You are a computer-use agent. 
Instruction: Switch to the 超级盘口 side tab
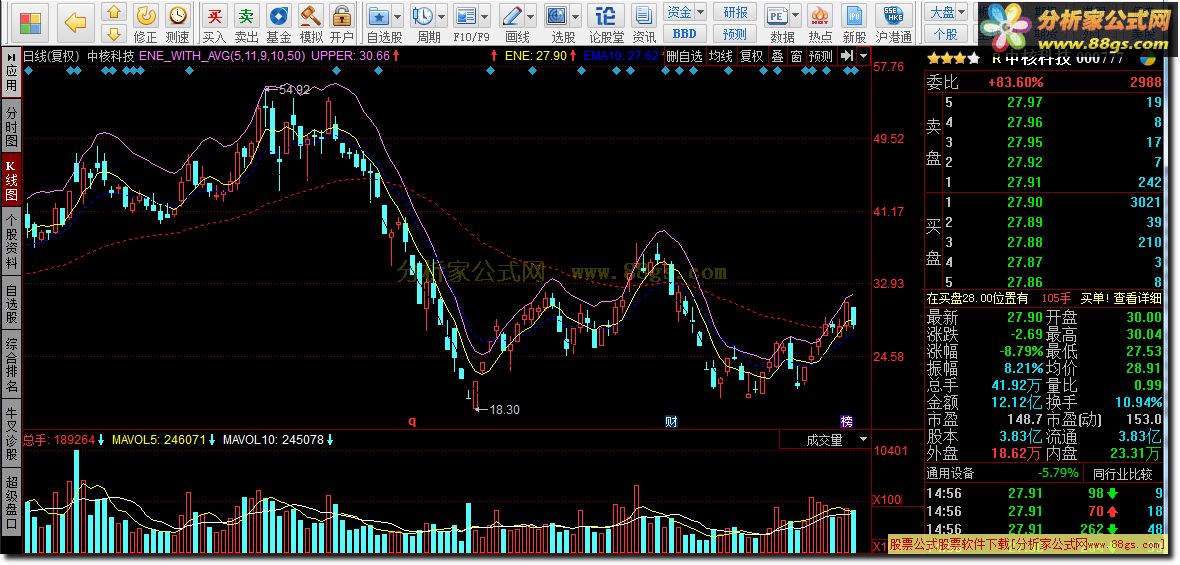[x=11, y=503]
